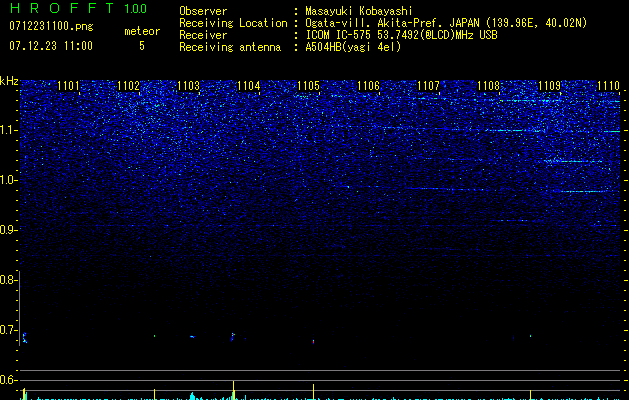Click time marker 1102 on spectrogram
The image size is (629, 400).
click(x=128, y=86)
